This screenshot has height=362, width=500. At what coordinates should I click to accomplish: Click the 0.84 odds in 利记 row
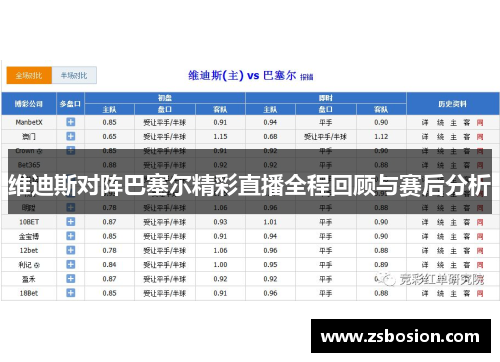[x=109, y=265]
